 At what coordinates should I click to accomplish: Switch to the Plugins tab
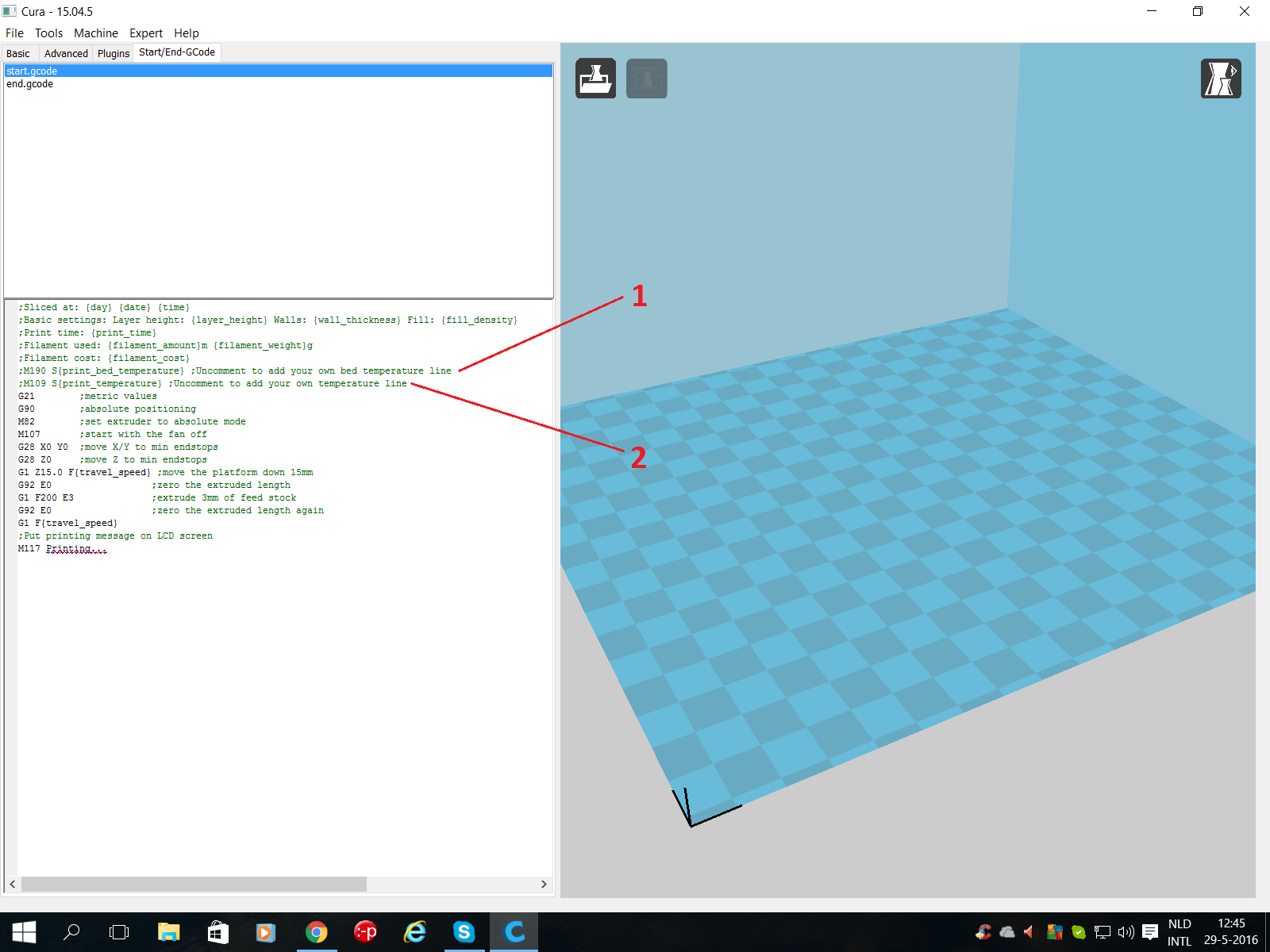click(x=114, y=53)
